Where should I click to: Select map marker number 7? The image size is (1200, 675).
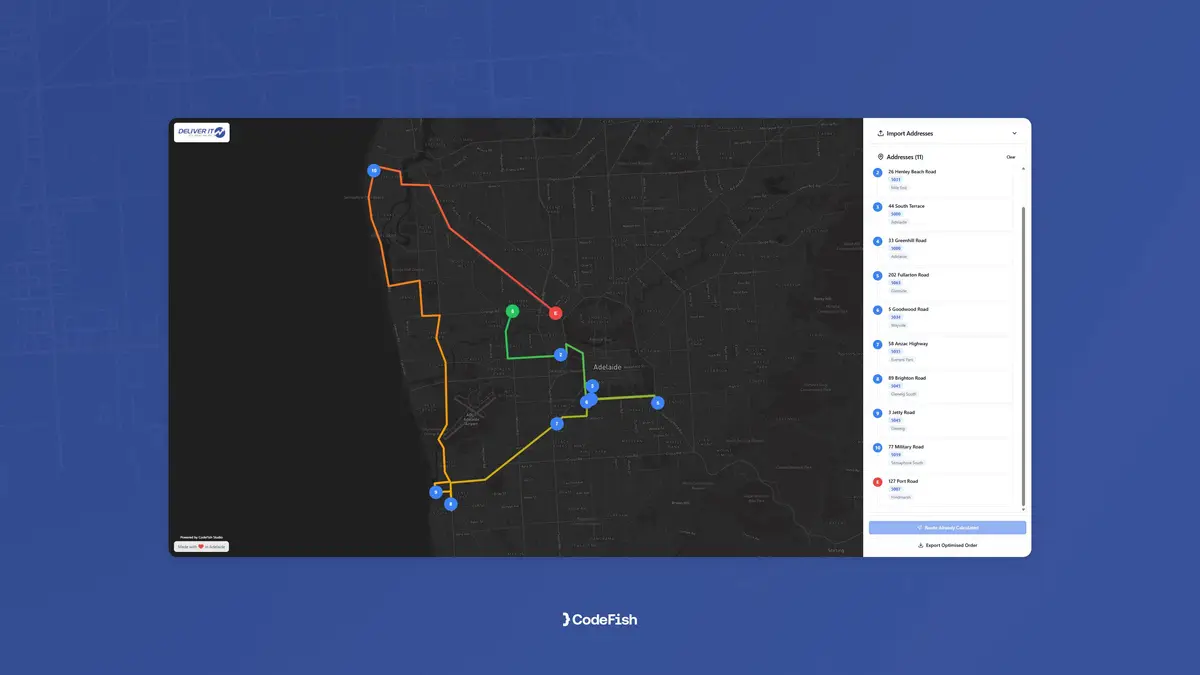(557, 424)
